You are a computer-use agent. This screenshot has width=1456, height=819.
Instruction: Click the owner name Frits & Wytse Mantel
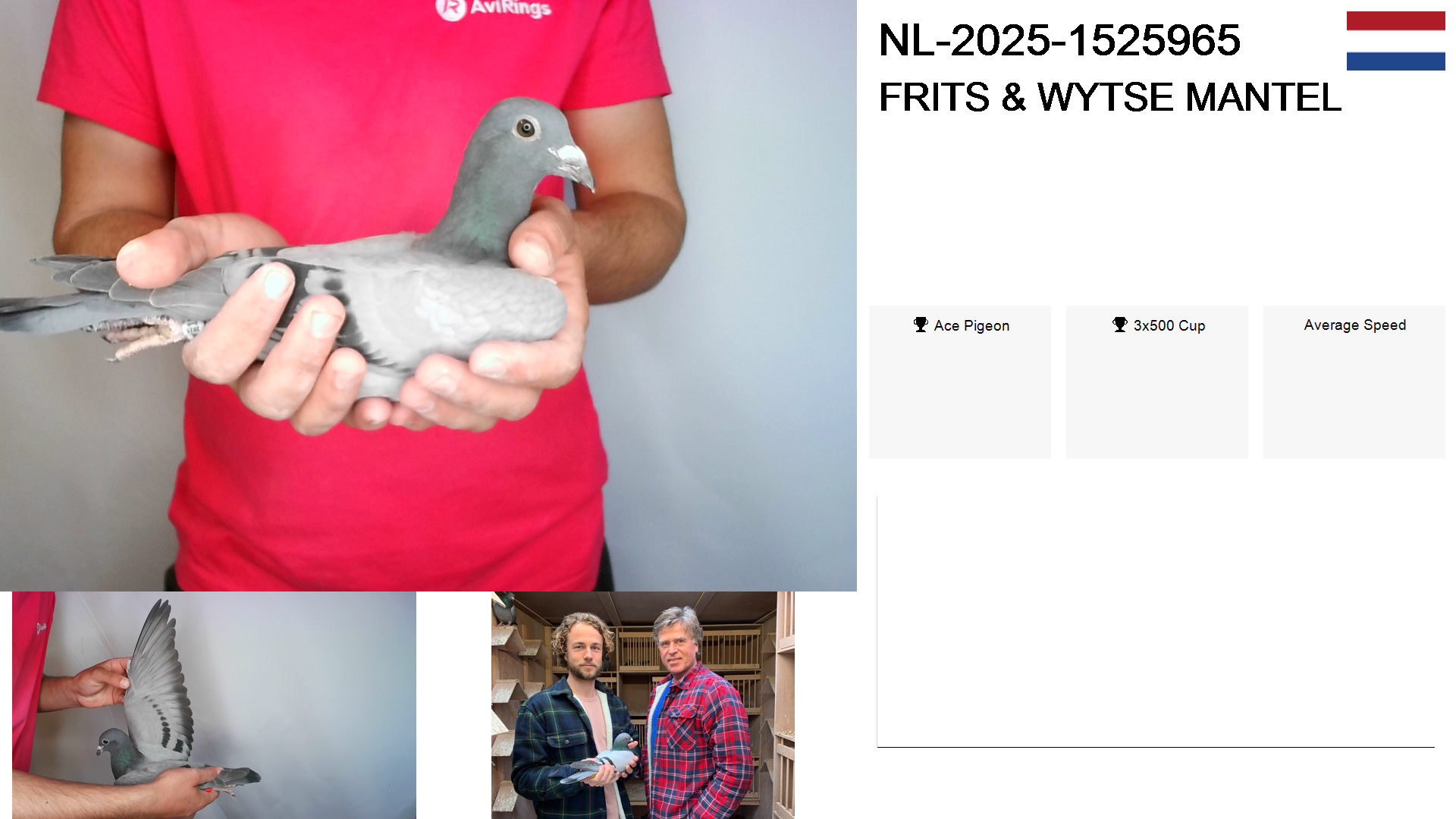pos(1110,97)
